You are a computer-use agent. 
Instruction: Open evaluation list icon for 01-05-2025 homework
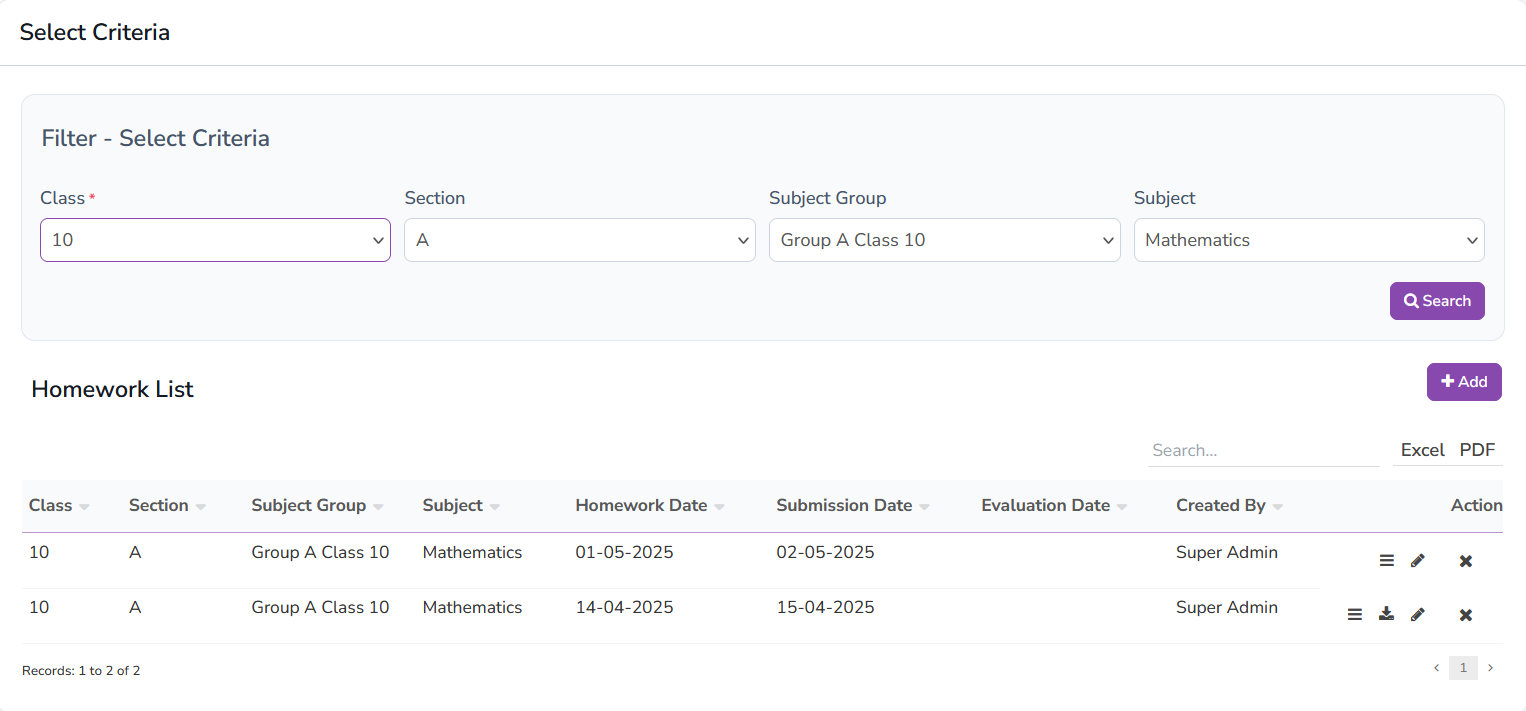click(1386, 561)
